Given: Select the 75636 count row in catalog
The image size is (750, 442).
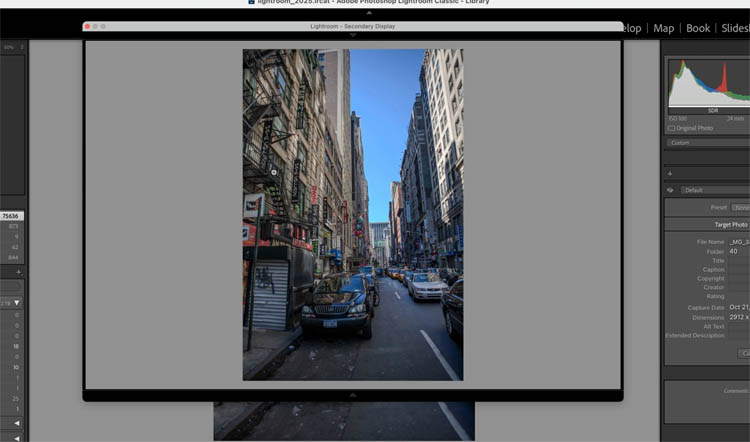Looking at the screenshot, I should pyautogui.click(x=12, y=216).
